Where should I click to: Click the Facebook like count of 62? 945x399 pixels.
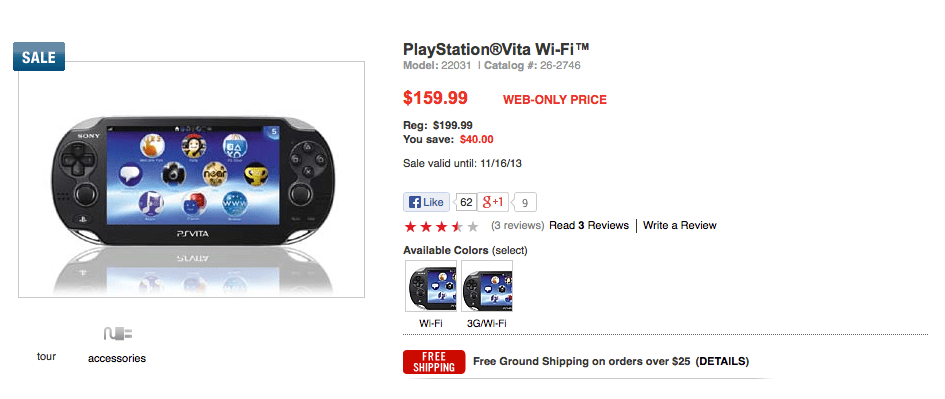(466, 203)
